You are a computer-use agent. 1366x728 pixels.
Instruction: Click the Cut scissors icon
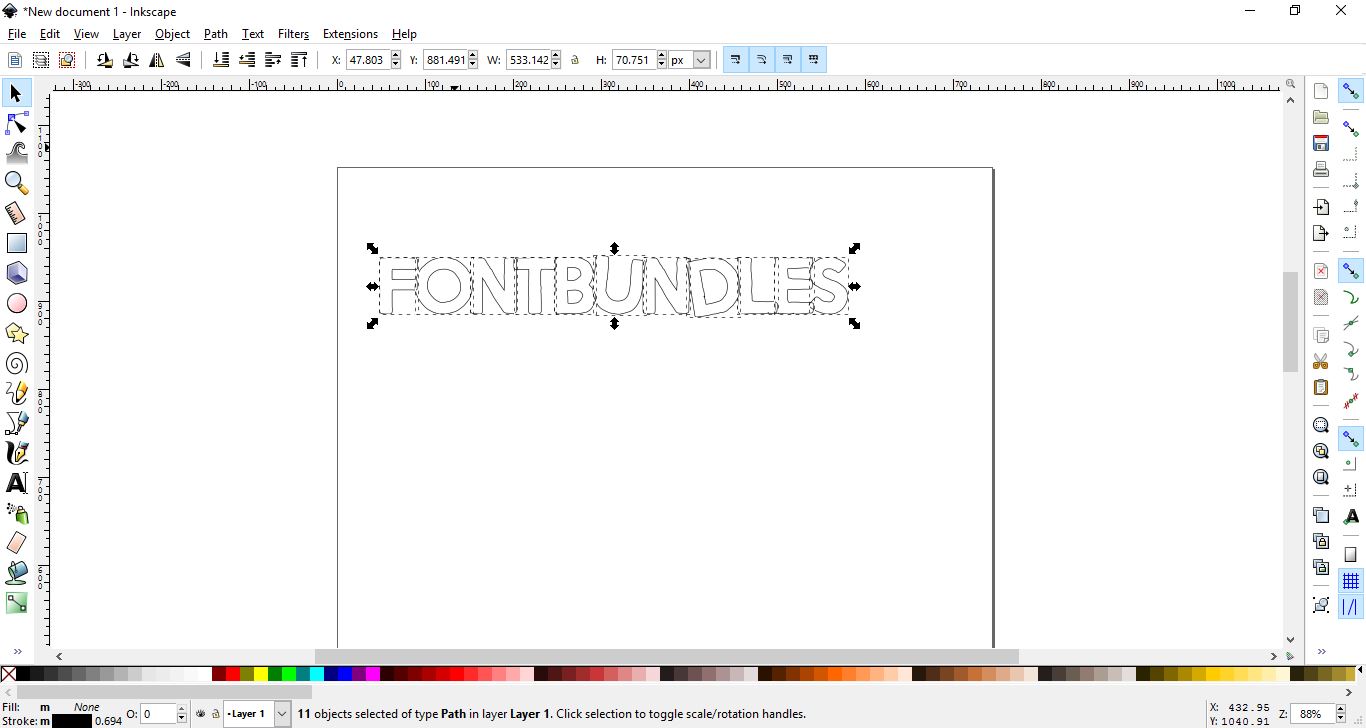point(1321,361)
